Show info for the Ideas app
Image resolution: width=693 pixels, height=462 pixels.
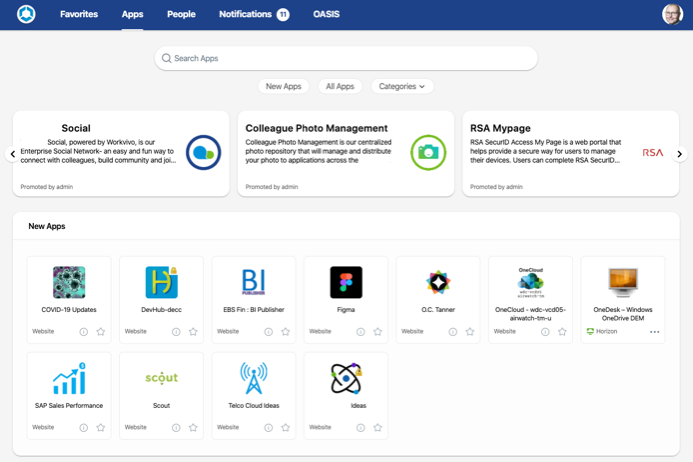click(360, 427)
